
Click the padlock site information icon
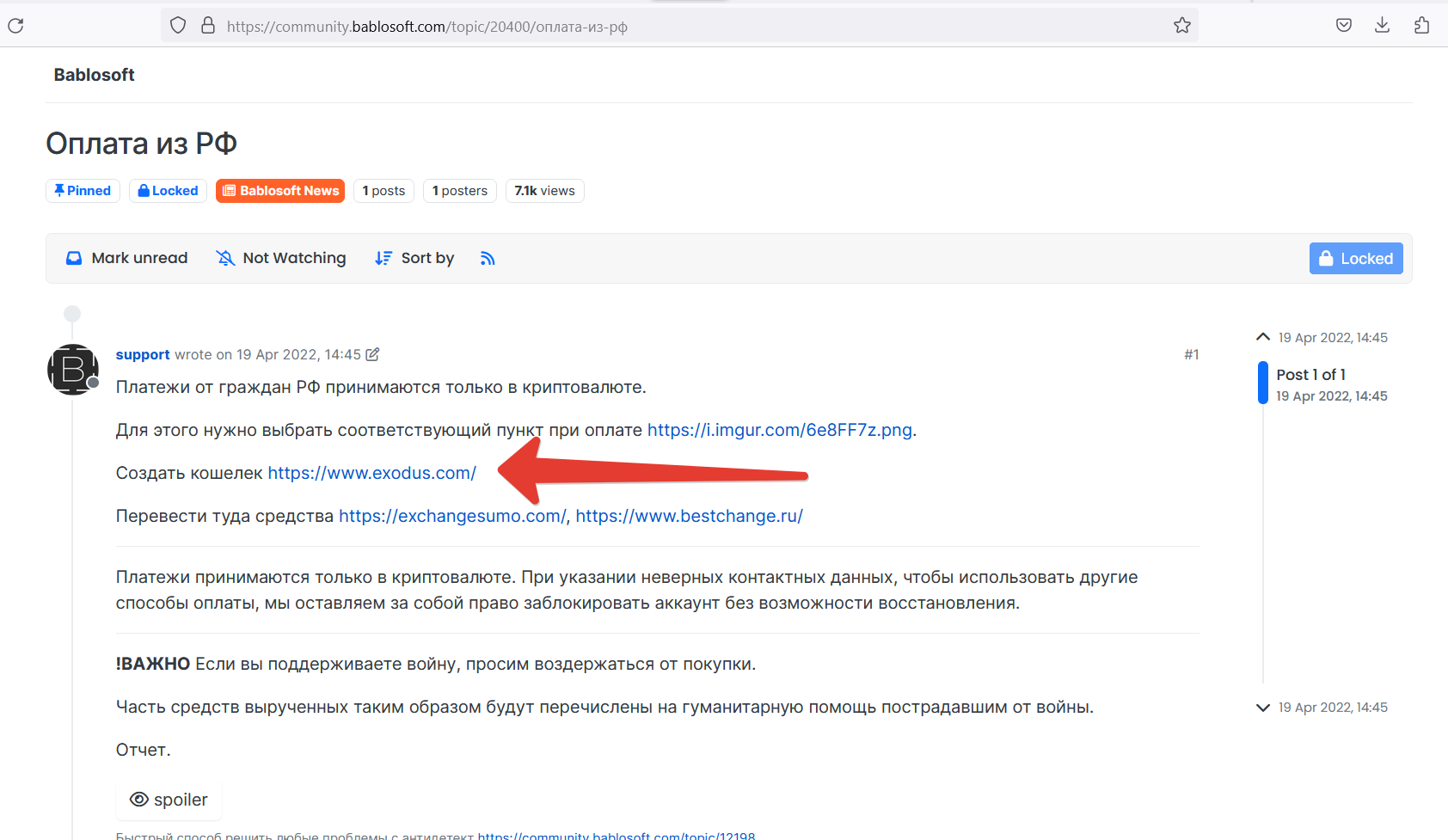click(x=208, y=26)
